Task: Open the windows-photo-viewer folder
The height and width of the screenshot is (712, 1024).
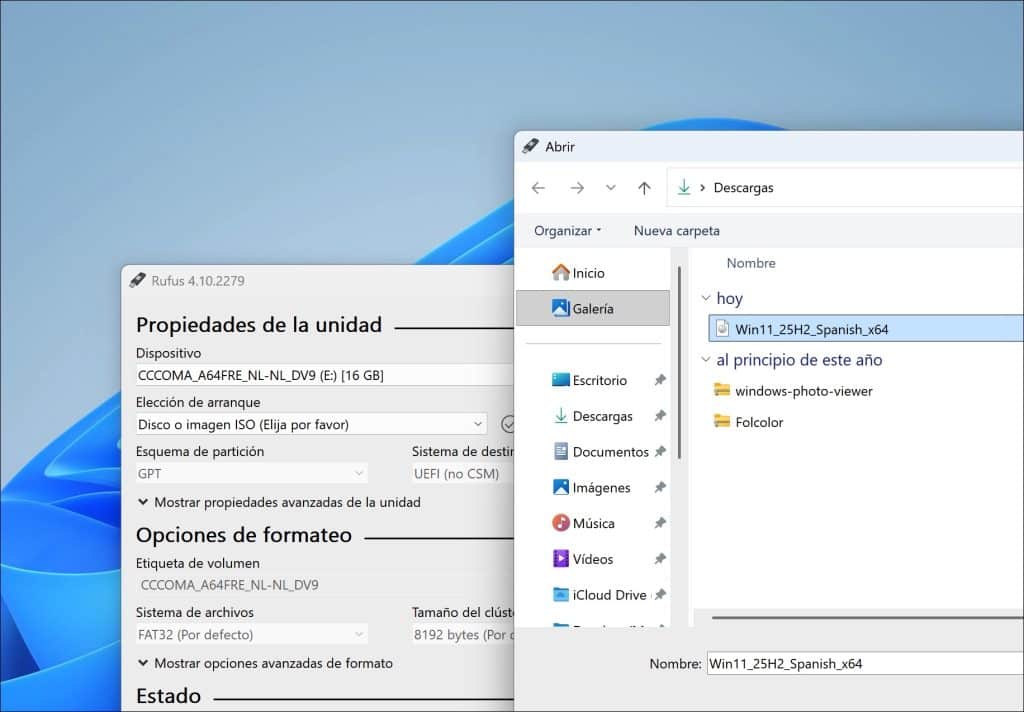Action: 803,391
